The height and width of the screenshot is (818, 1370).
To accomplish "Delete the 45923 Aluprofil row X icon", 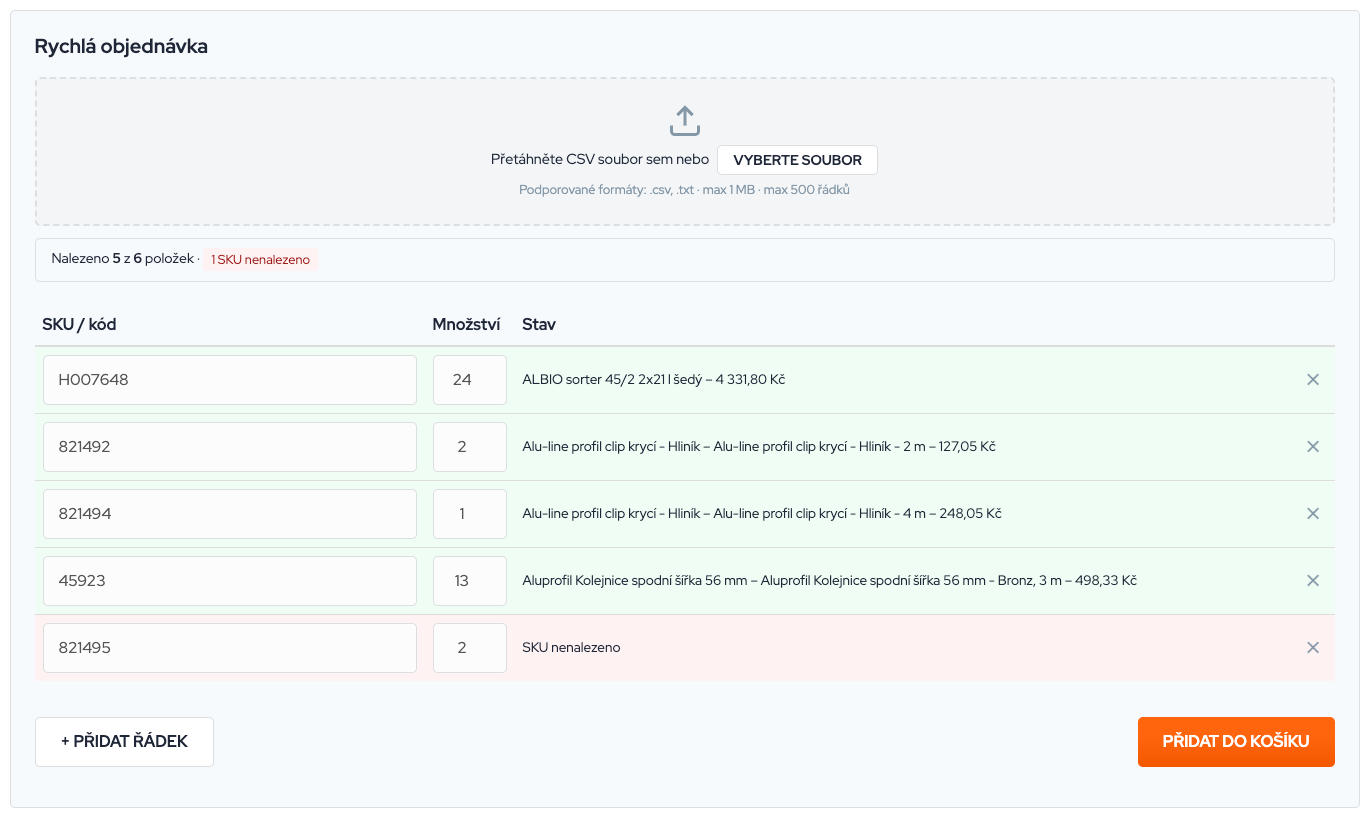I will point(1313,581).
